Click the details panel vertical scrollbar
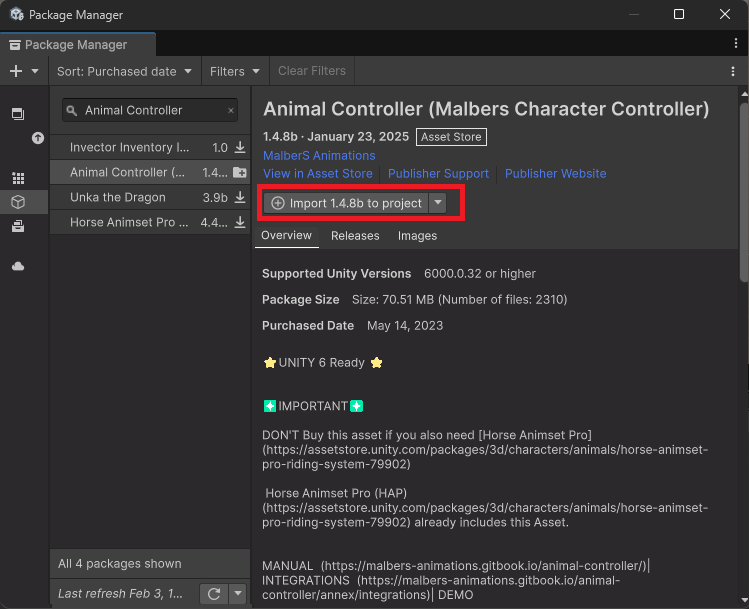 pyautogui.click(x=744, y=192)
